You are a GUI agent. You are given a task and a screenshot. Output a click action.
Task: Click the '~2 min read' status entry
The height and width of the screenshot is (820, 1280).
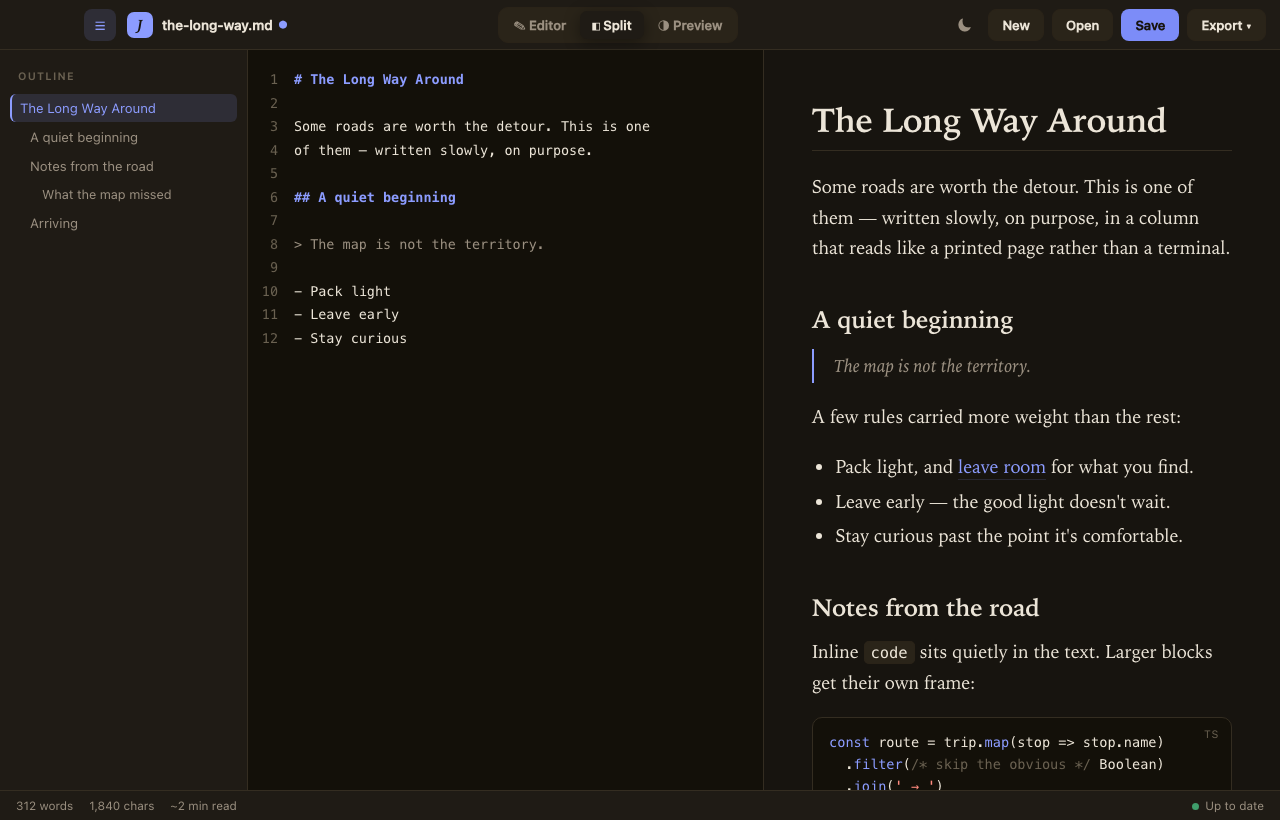(203, 806)
